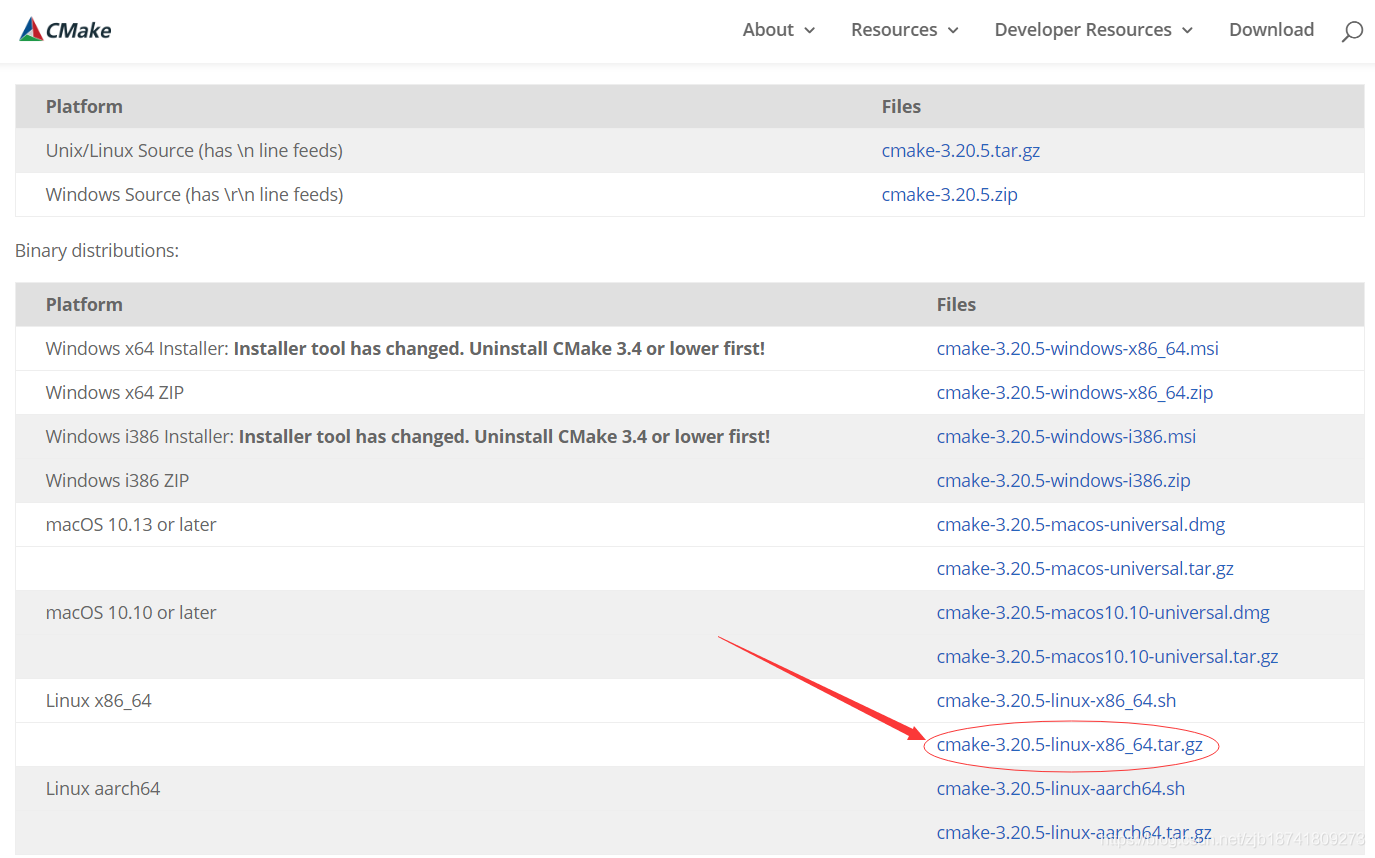Expand the Resources menu chevron
1375x858 pixels.
[953, 31]
